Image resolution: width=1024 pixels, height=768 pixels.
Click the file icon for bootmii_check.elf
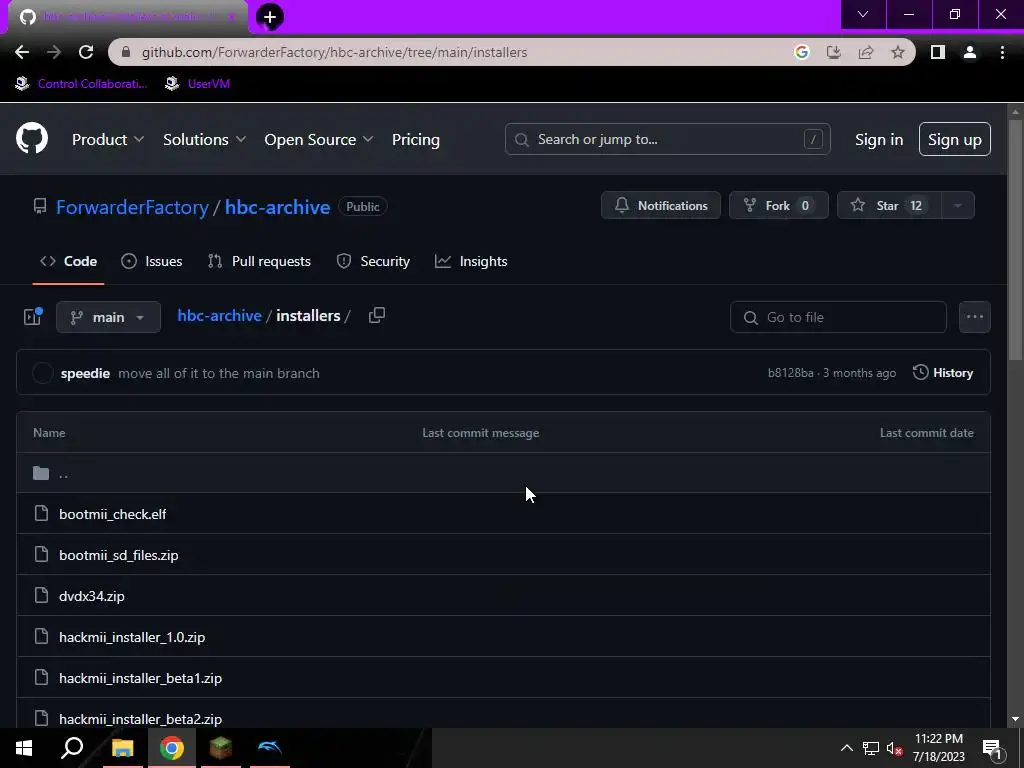[41, 513]
